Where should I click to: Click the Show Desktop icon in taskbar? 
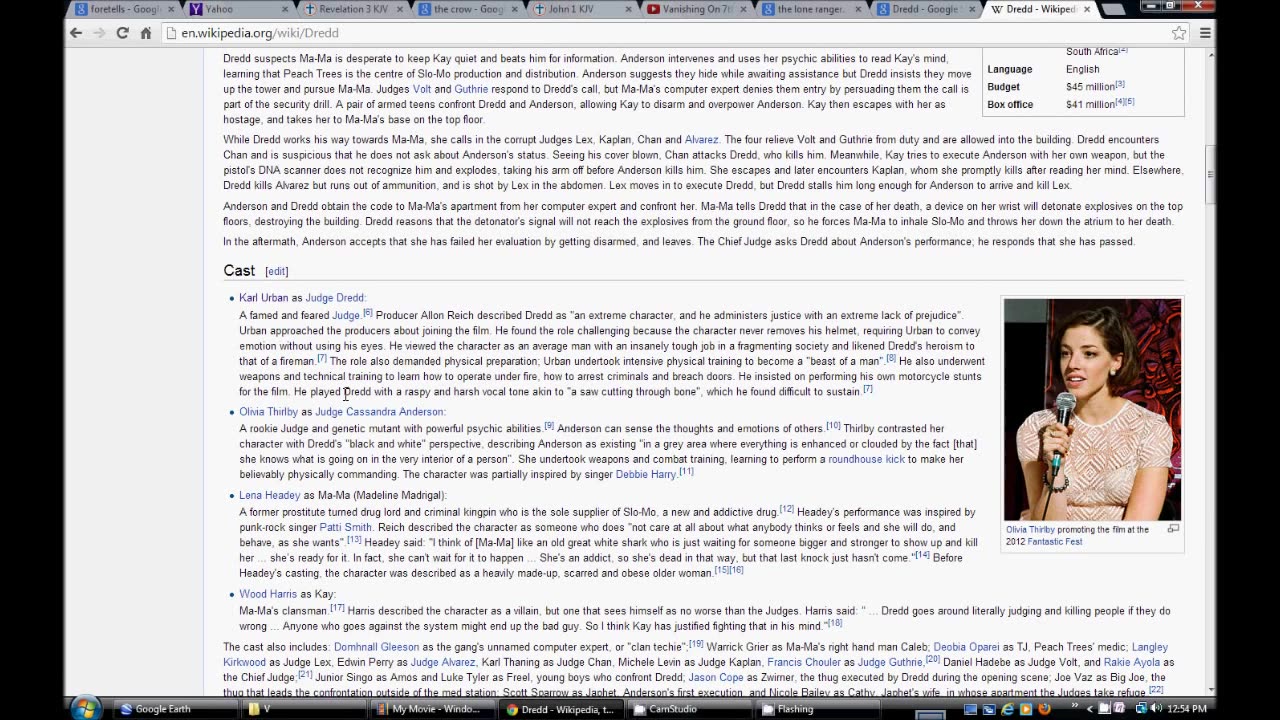(970, 709)
